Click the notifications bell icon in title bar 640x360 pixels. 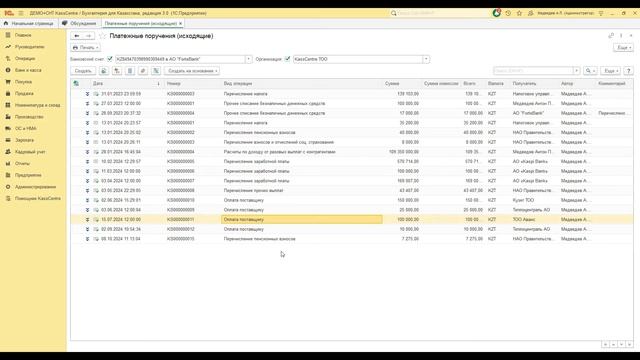(x=496, y=13)
